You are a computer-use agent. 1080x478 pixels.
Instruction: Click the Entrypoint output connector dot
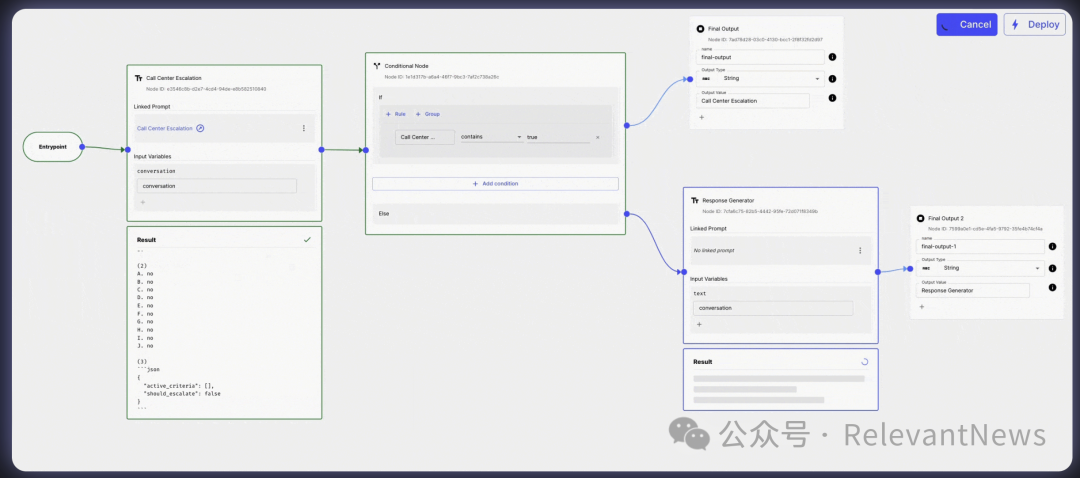click(82, 147)
